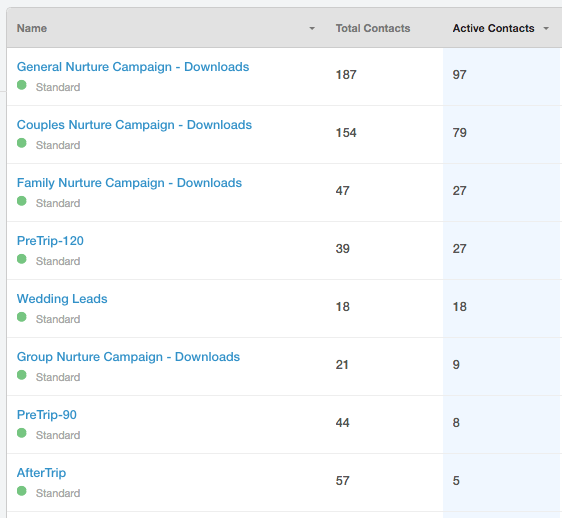Click Standard label under PreTrip-120

pyautogui.click(x=58, y=261)
